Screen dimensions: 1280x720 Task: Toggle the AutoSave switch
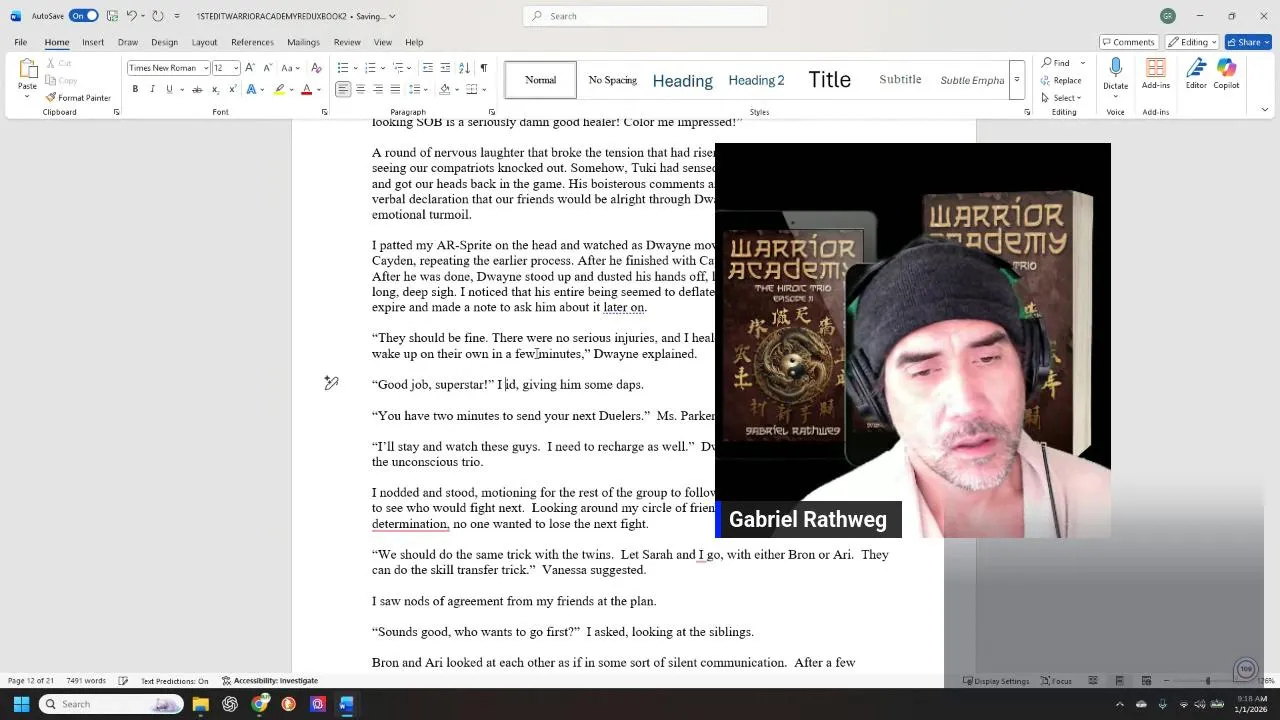[84, 16]
